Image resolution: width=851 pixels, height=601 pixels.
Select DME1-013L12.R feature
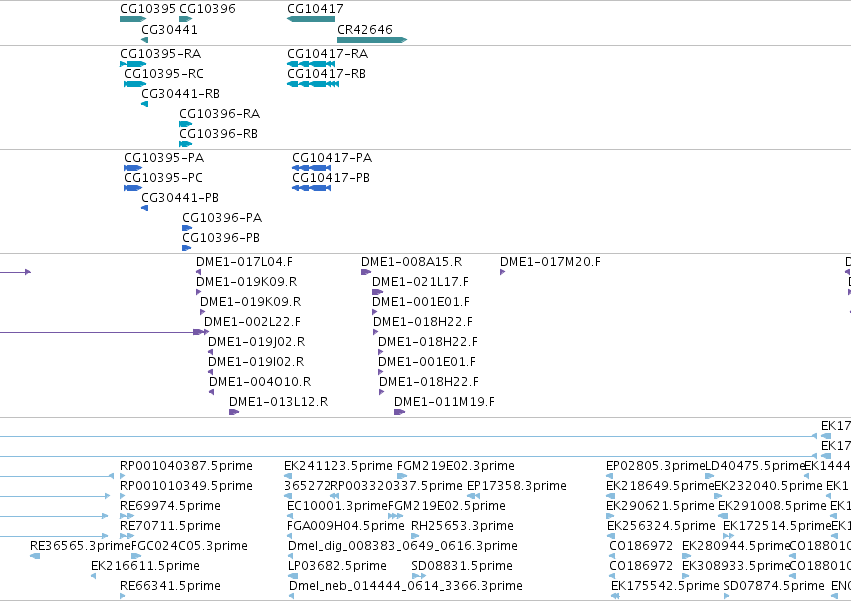[x=234, y=412]
